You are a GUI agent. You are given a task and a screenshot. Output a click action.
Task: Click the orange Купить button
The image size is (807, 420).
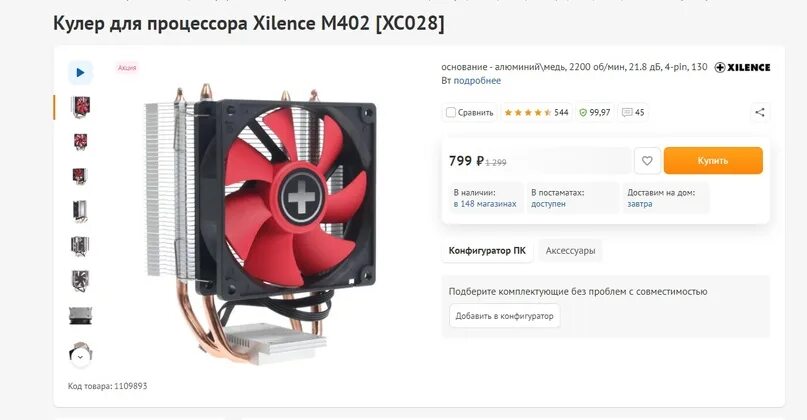click(x=713, y=161)
